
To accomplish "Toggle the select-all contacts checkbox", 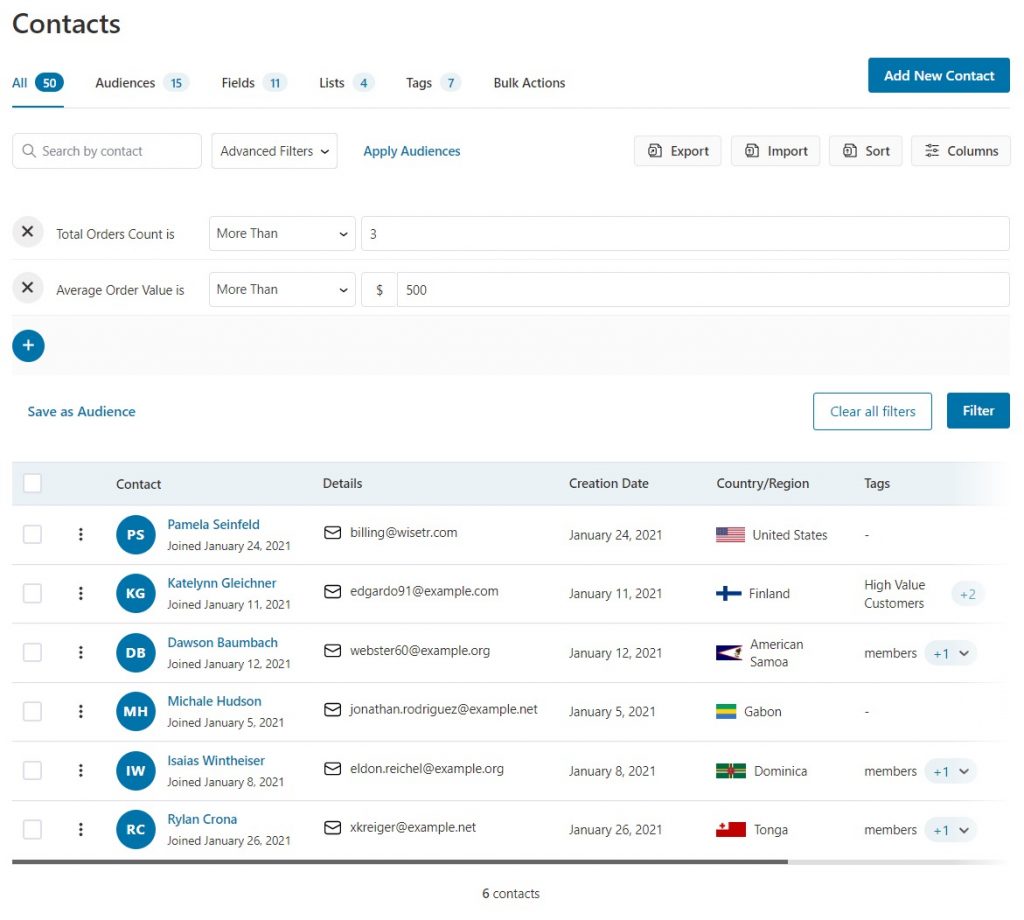I will click(32, 483).
